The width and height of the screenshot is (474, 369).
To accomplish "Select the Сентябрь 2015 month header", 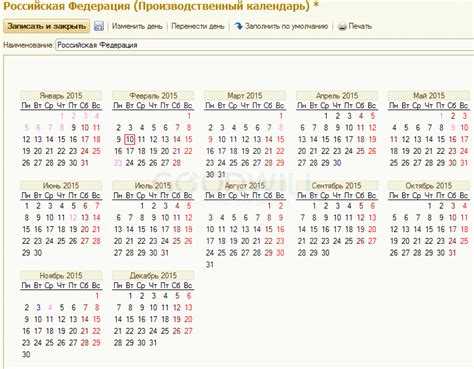I will click(337, 185).
